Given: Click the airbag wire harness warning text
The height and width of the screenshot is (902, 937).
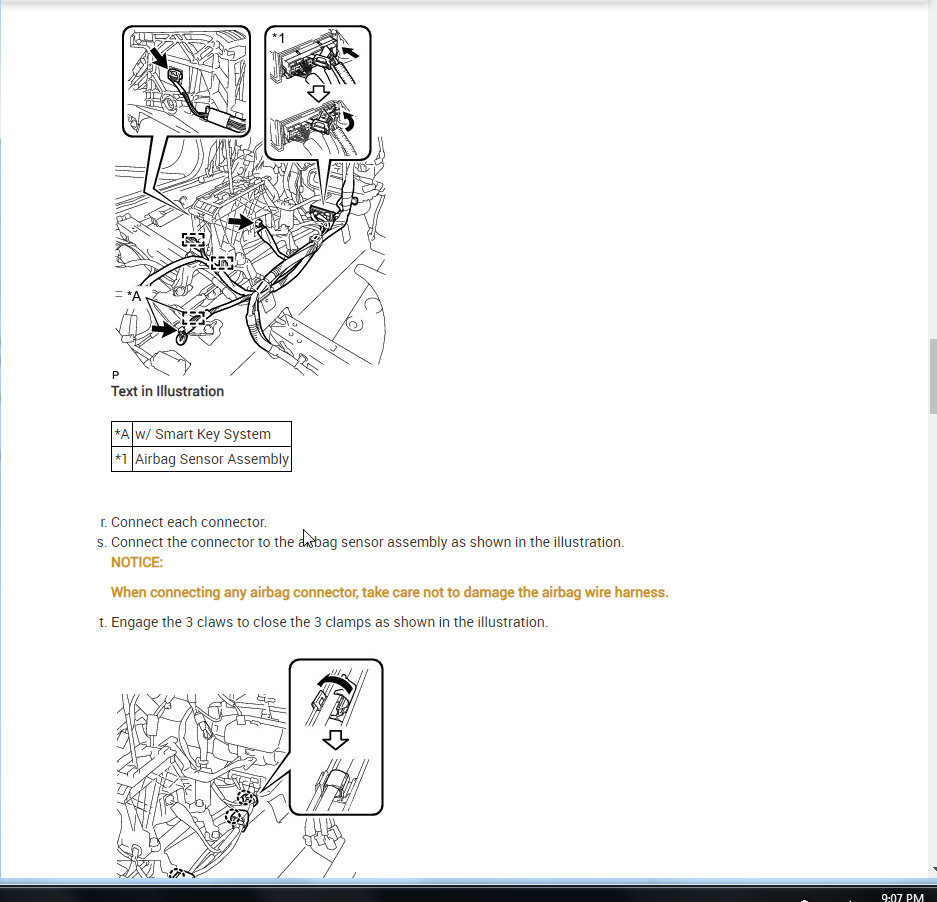Looking at the screenshot, I should click(390, 592).
